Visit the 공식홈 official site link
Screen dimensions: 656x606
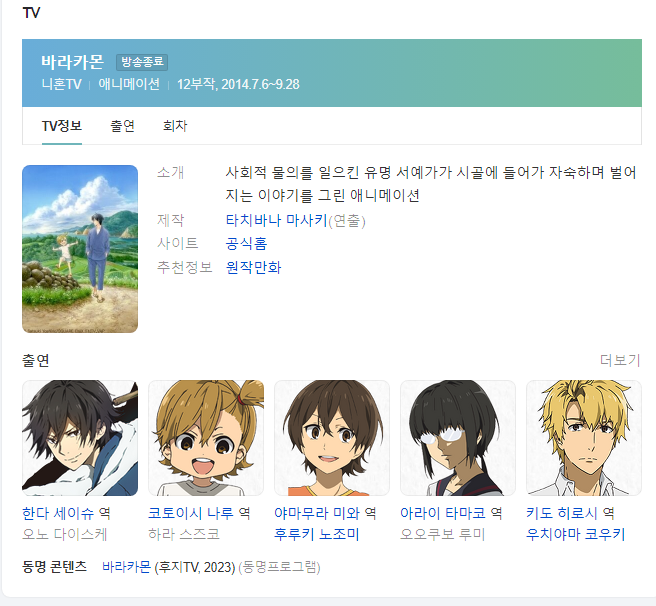coord(246,244)
